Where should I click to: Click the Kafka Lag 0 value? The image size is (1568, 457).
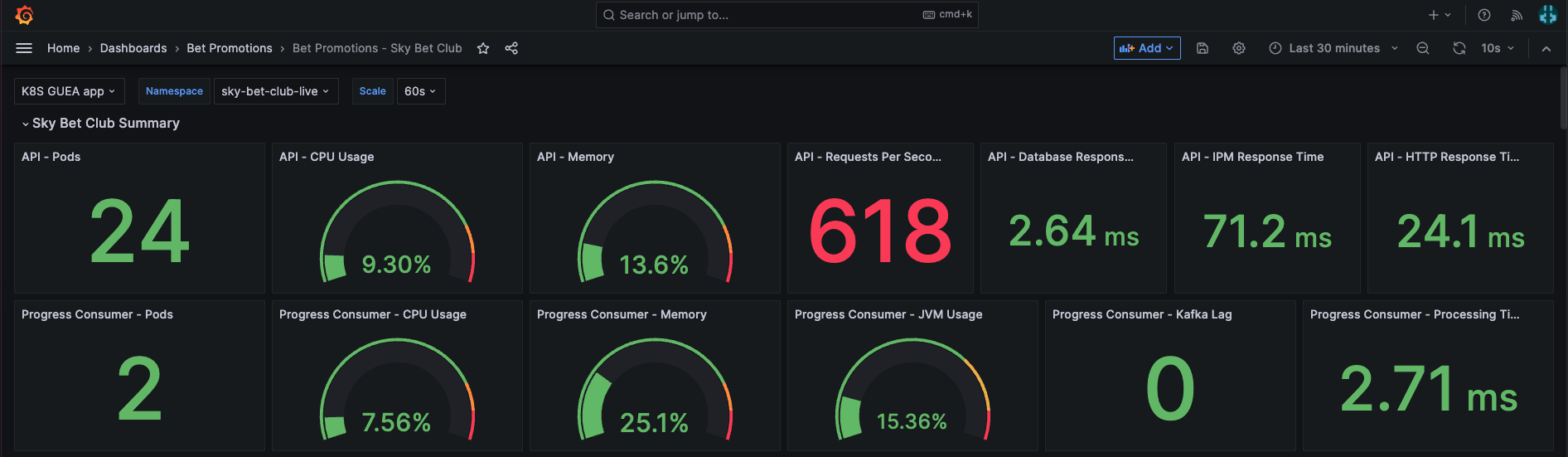point(1170,389)
